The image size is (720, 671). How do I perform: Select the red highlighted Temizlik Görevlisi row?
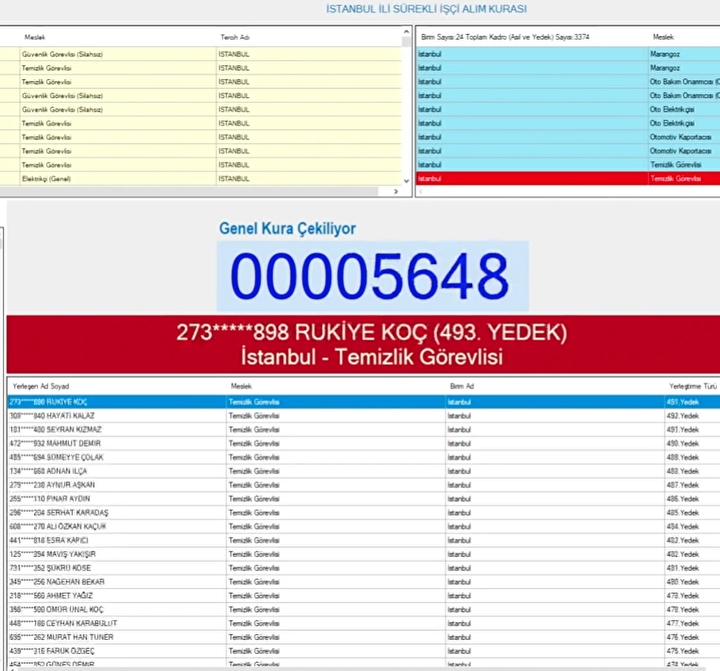tap(568, 179)
